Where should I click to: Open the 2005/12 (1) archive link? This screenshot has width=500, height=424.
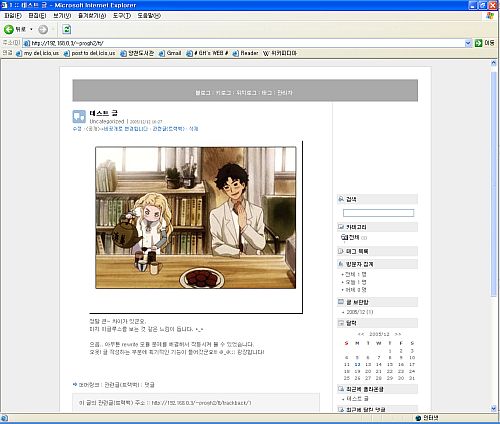click(360, 312)
